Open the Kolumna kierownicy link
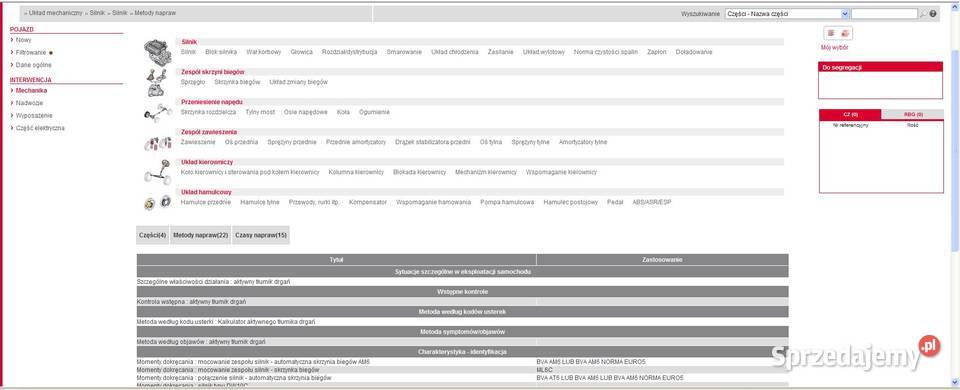 [356, 172]
